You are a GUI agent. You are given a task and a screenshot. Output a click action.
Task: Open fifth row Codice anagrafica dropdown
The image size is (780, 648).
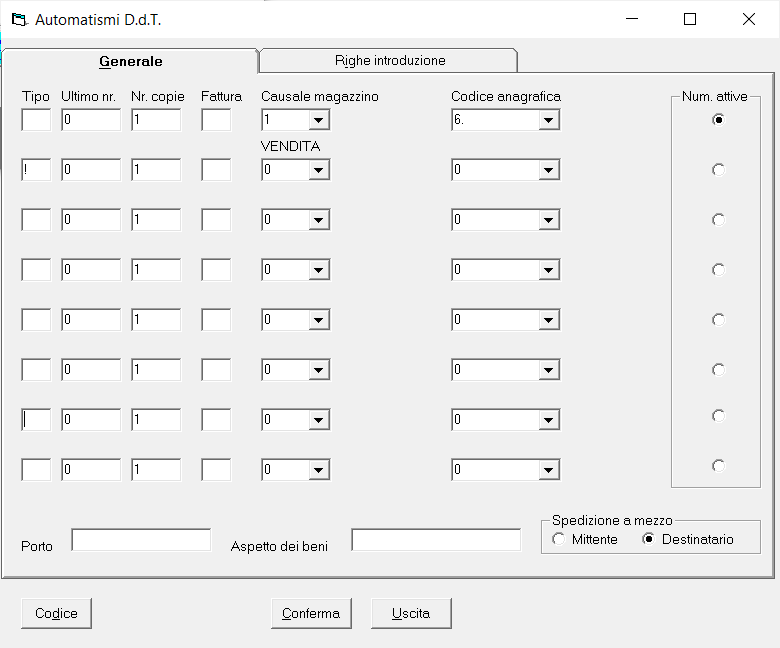tap(548, 320)
